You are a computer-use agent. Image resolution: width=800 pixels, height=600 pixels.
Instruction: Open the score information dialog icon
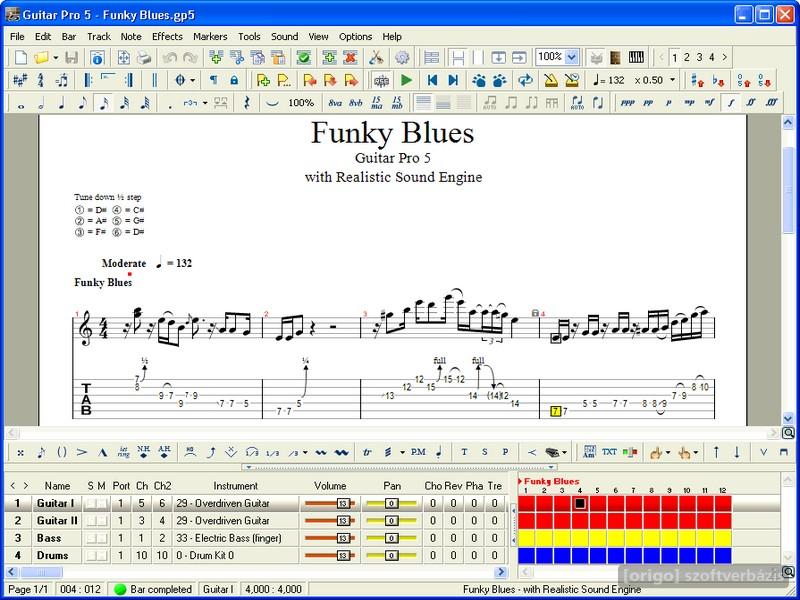tap(97, 57)
